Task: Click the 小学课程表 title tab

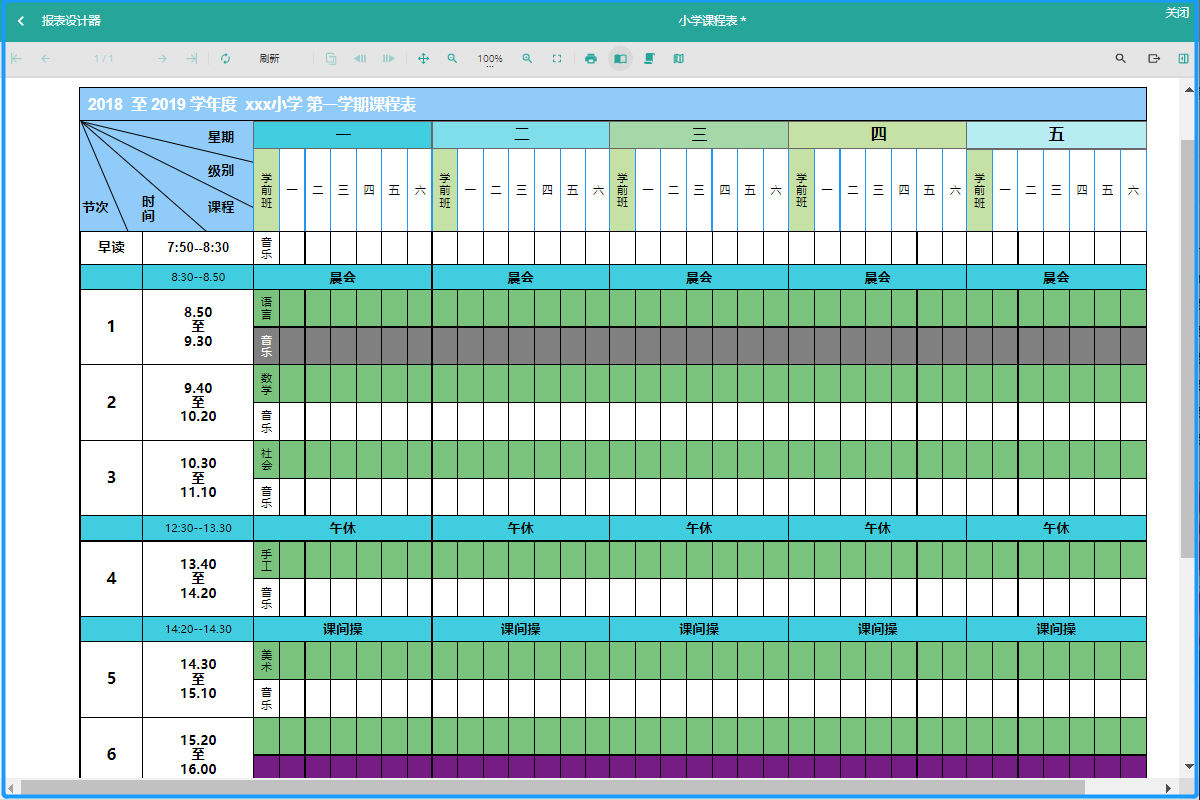Action: point(711,21)
